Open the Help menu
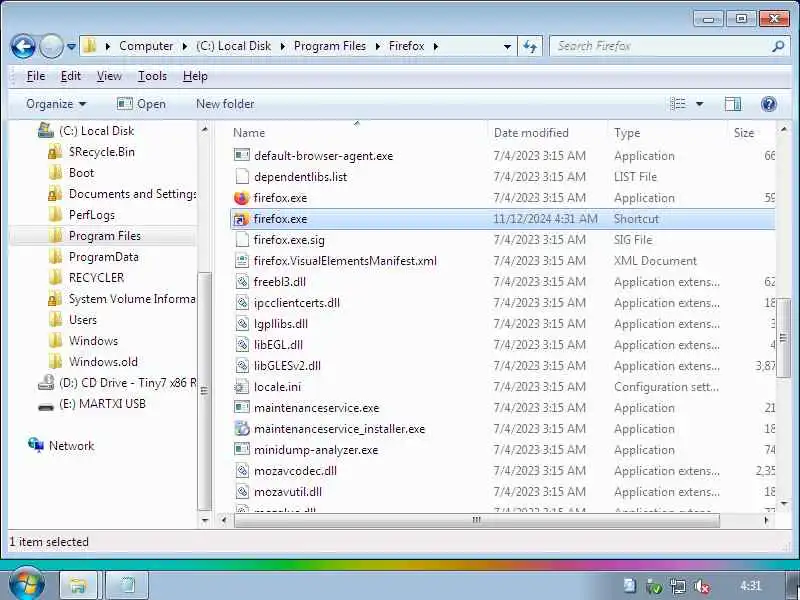800x600 pixels. (x=195, y=76)
